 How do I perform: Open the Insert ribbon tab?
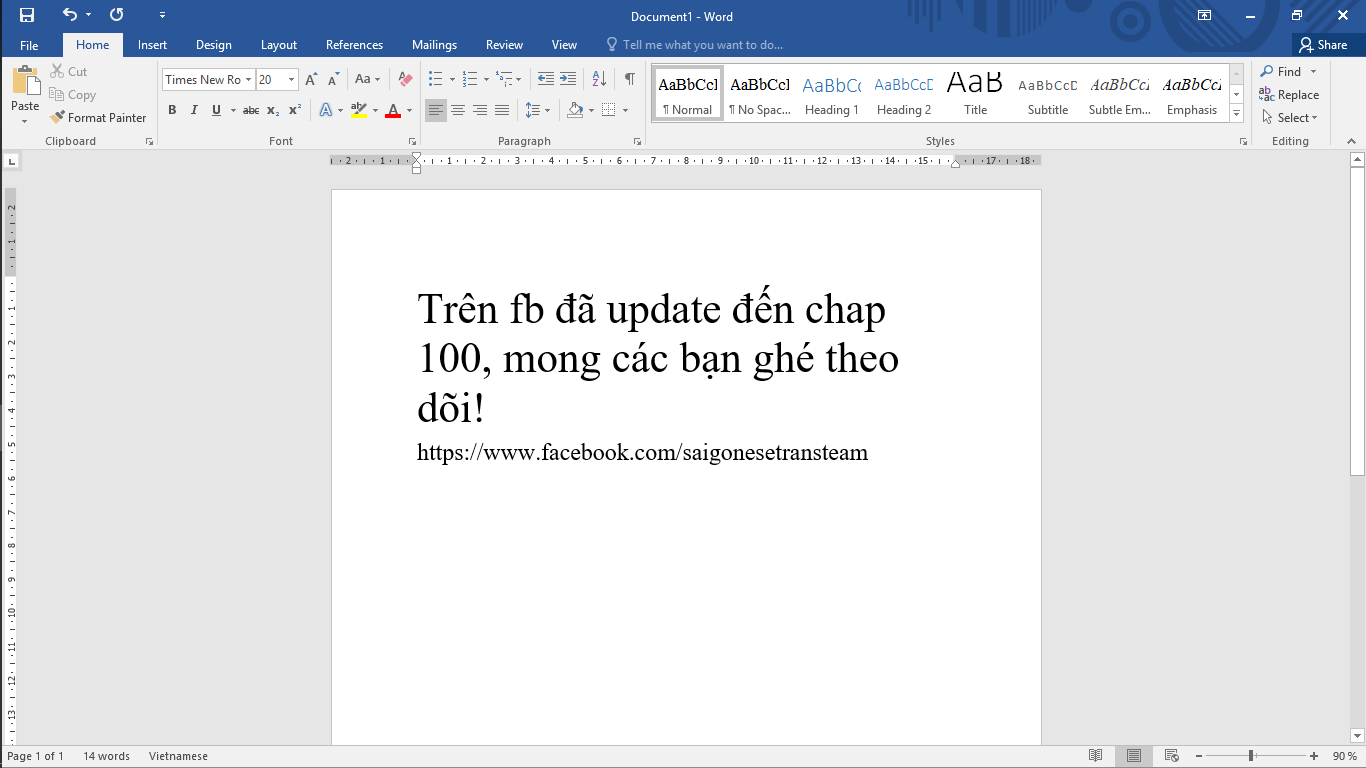(152, 45)
